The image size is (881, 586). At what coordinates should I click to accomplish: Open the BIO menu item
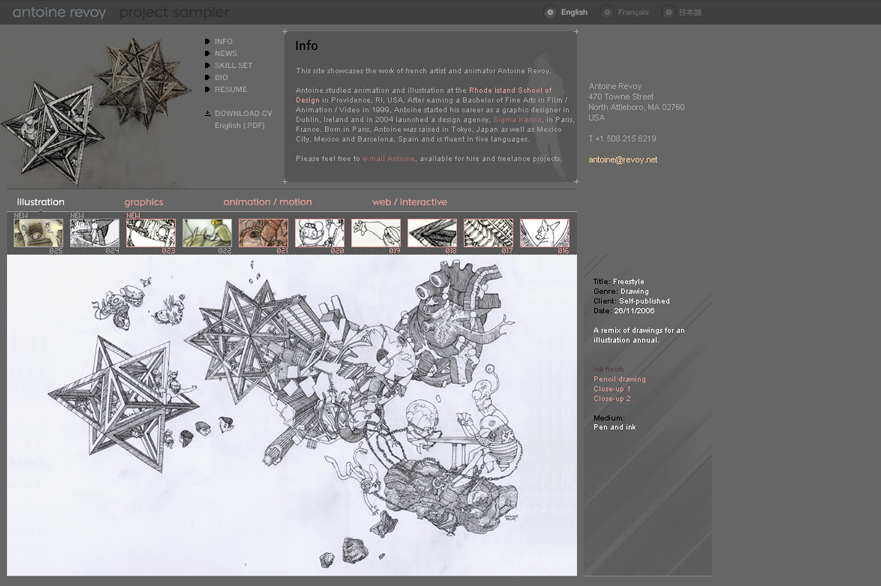(221, 78)
